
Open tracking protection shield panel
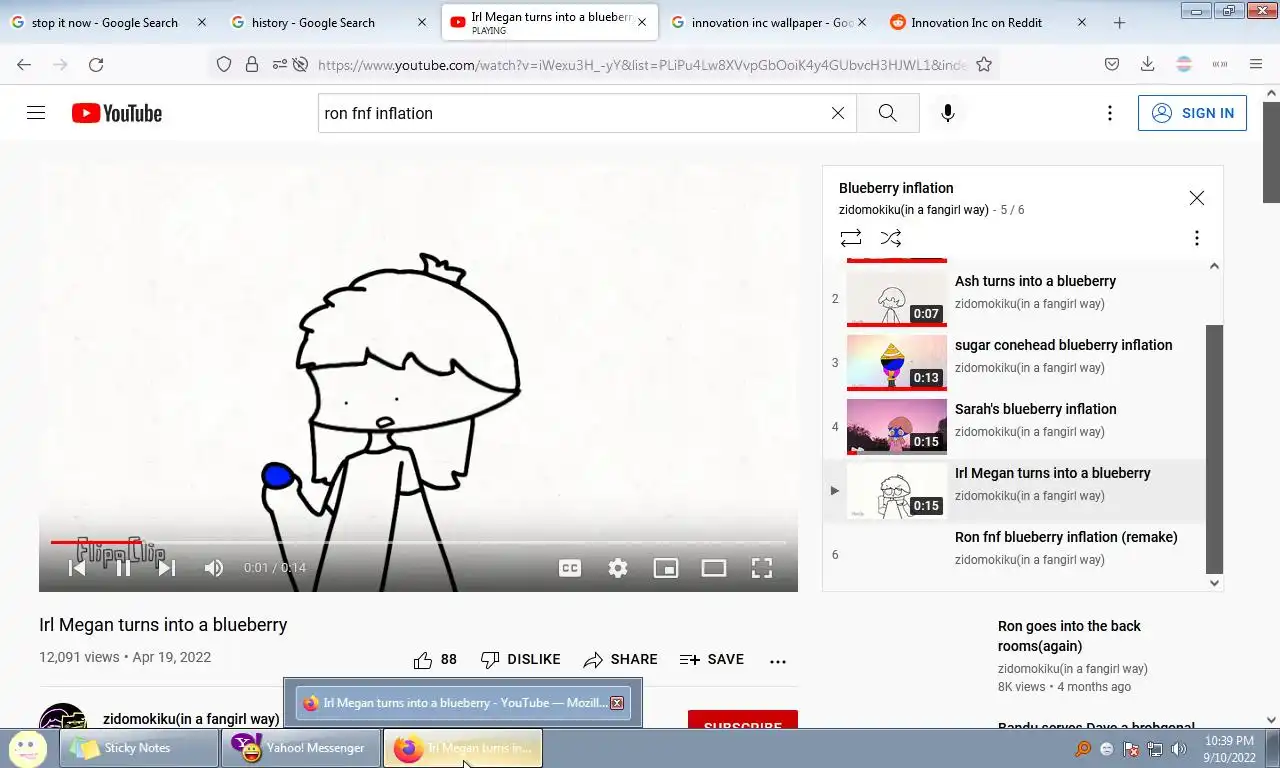point(224,64)
